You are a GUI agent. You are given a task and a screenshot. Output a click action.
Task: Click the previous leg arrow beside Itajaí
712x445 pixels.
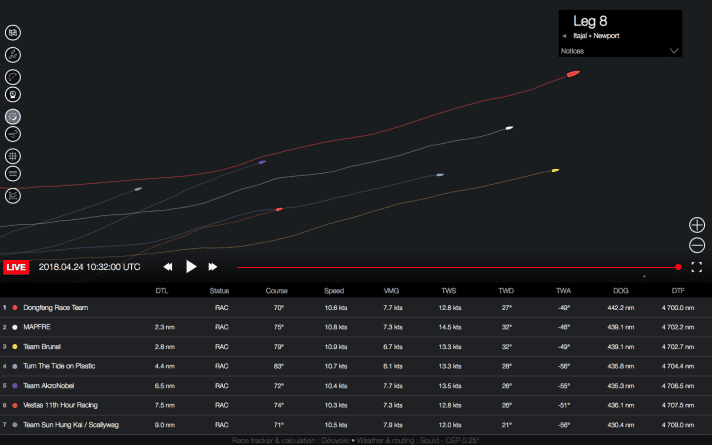[x=565, y=36]
